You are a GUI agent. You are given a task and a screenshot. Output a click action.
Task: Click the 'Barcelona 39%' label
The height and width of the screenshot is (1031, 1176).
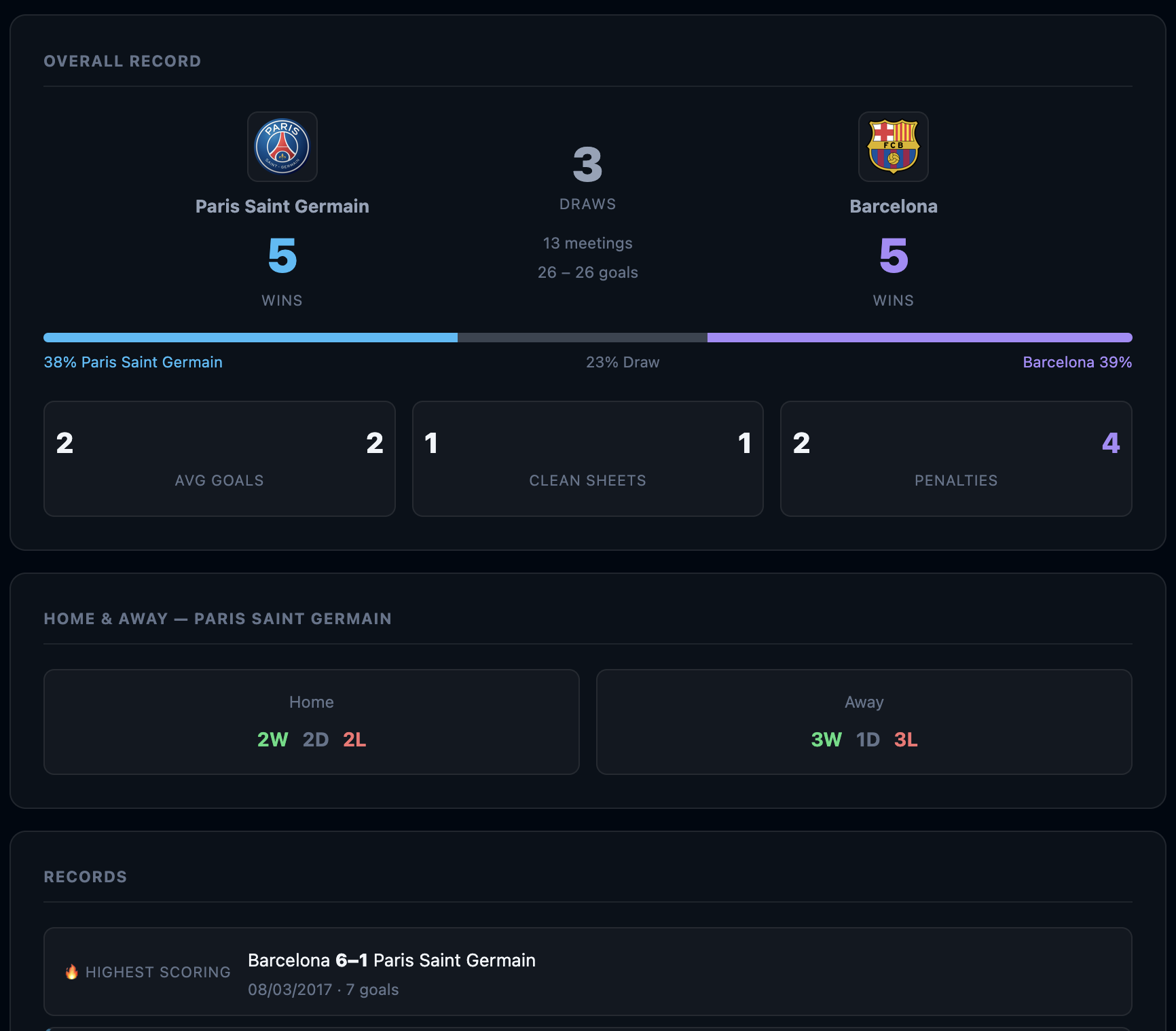point(1078,362)
